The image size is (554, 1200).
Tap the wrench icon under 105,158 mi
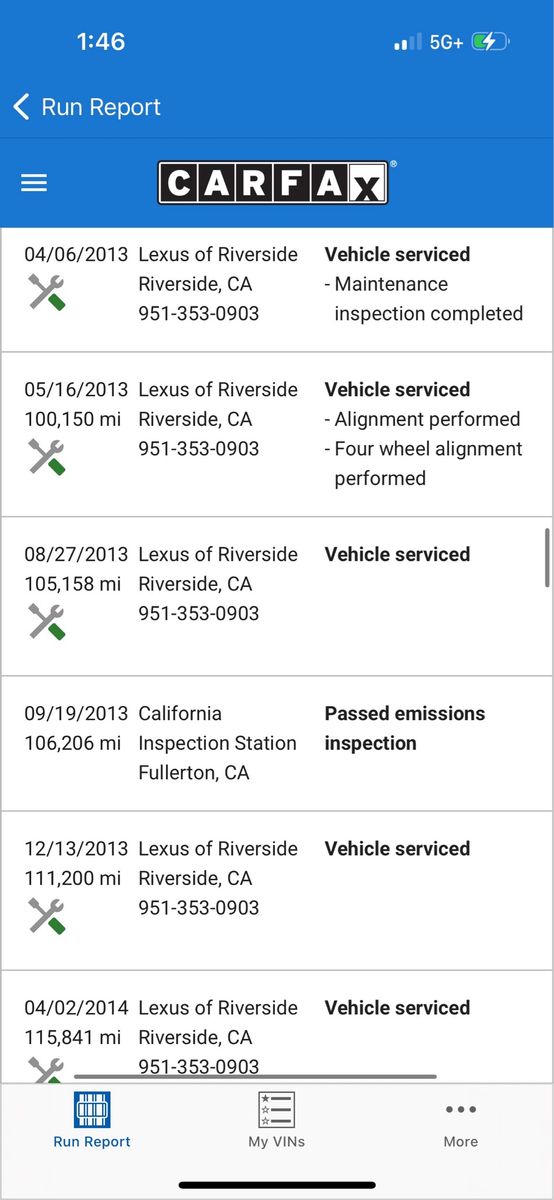[46, 621]
